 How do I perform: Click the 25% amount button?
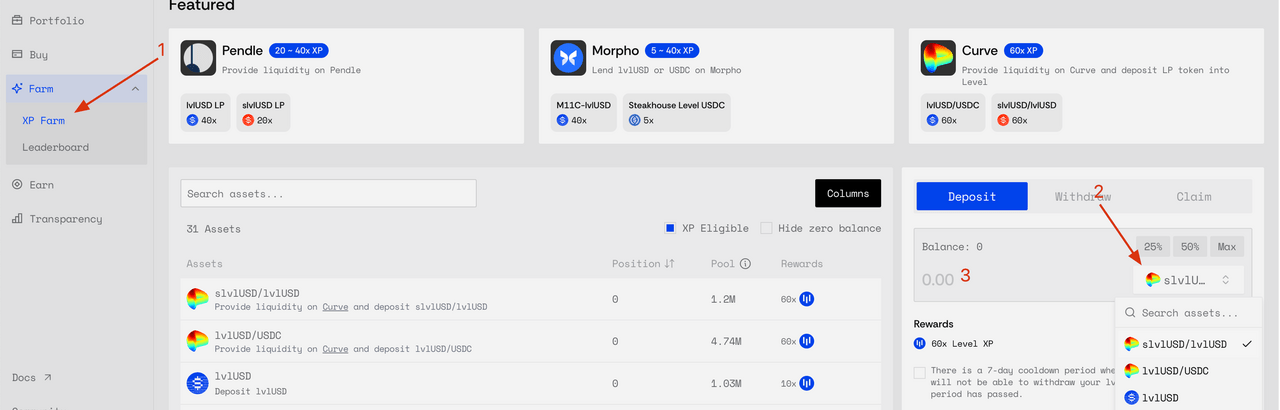pos(1153,246)
